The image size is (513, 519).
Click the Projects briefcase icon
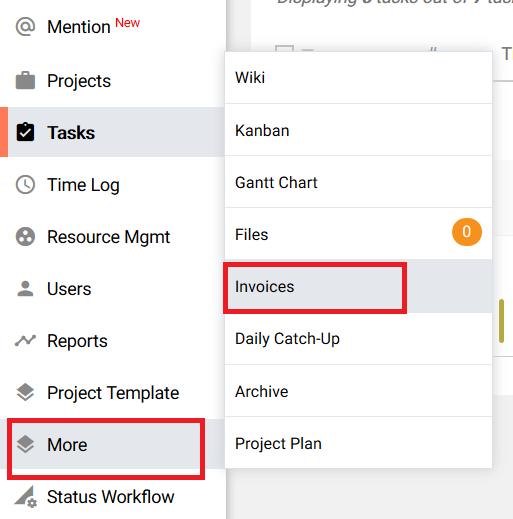tap(25, 81)
